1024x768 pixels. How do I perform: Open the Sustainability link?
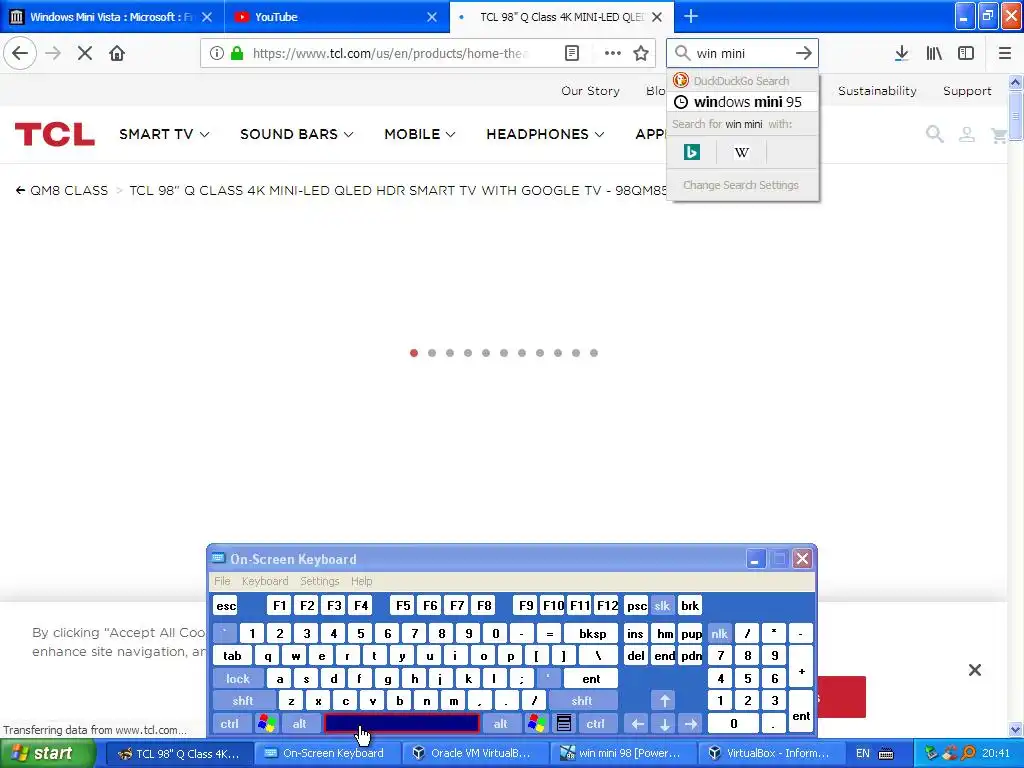pyautogui.click(x=877, y=91)
